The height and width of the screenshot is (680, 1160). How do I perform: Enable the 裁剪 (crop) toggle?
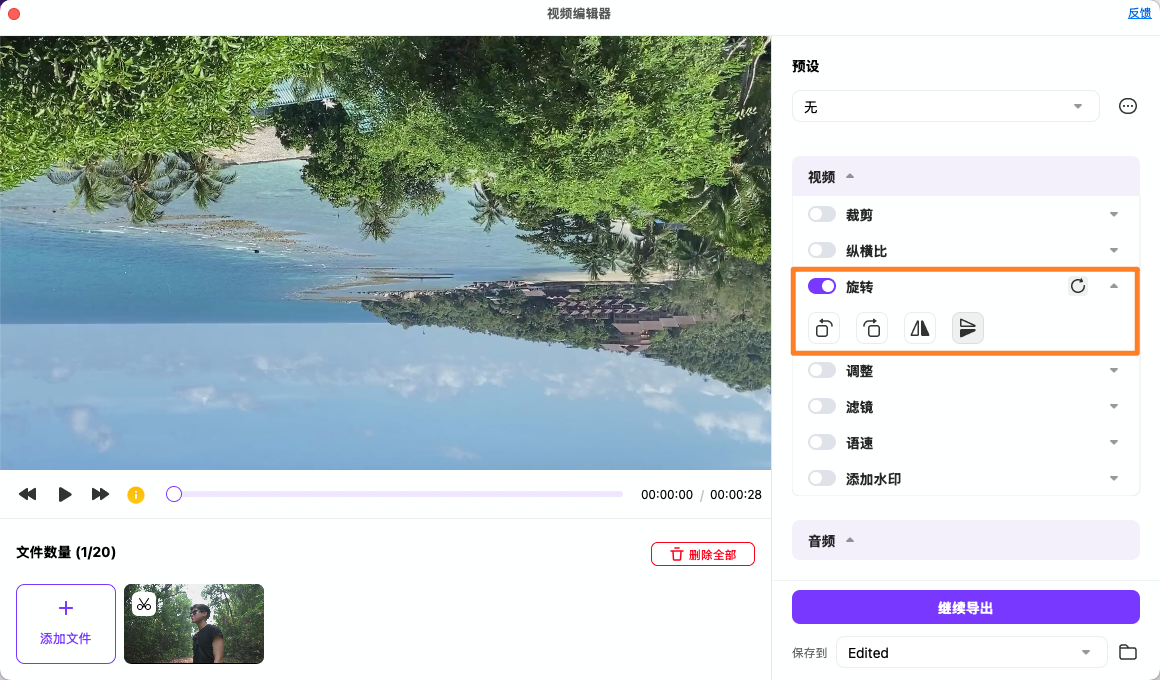point(821,213)
